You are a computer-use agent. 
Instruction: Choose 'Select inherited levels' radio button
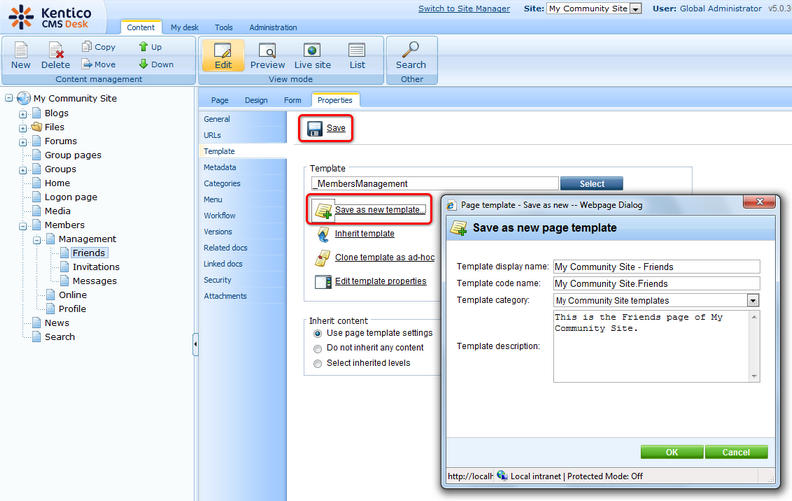point(318,364)
